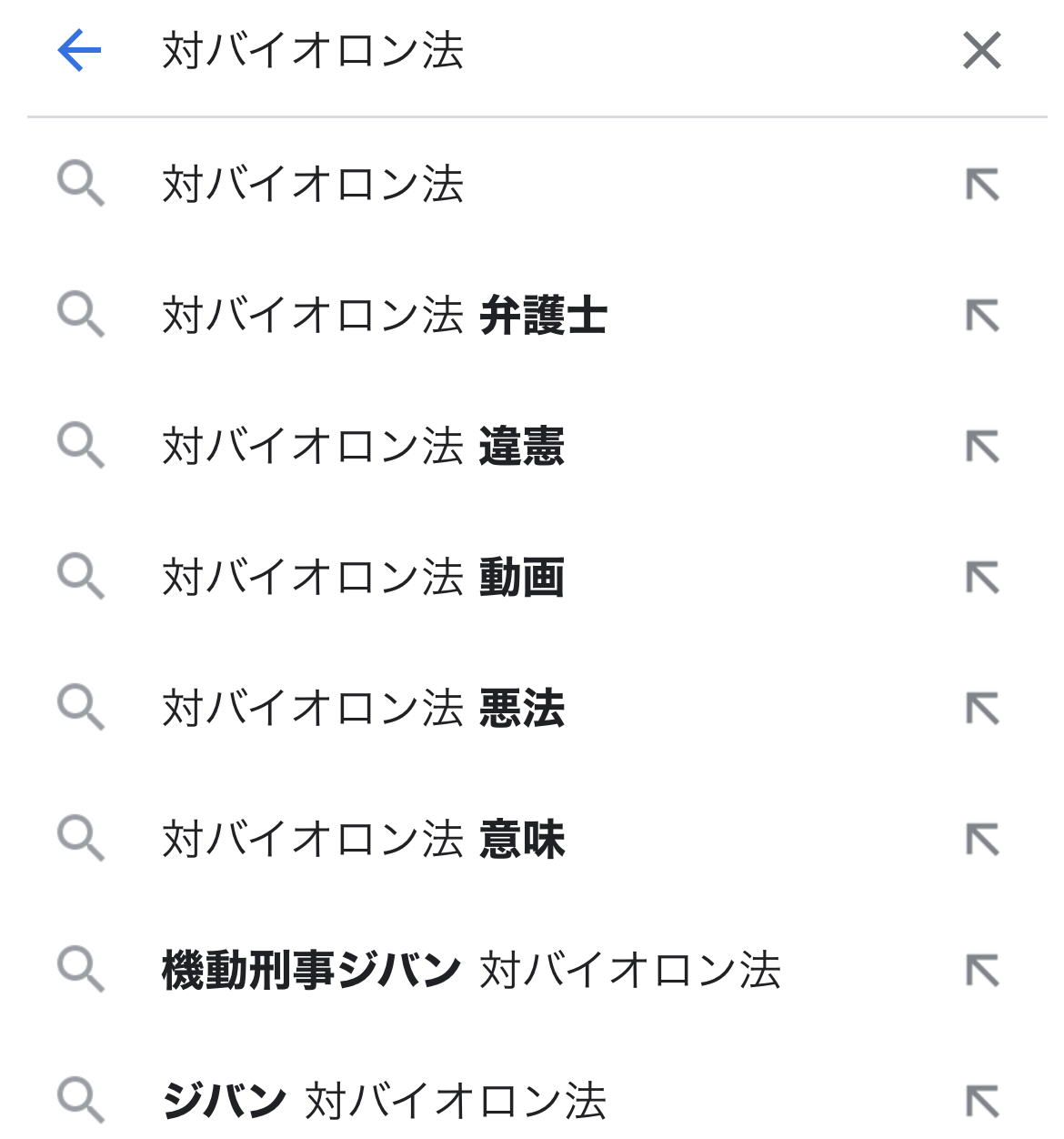
Task: Select suggestion 対バイオロン法 違憲
Action: [x=364, y=447]
